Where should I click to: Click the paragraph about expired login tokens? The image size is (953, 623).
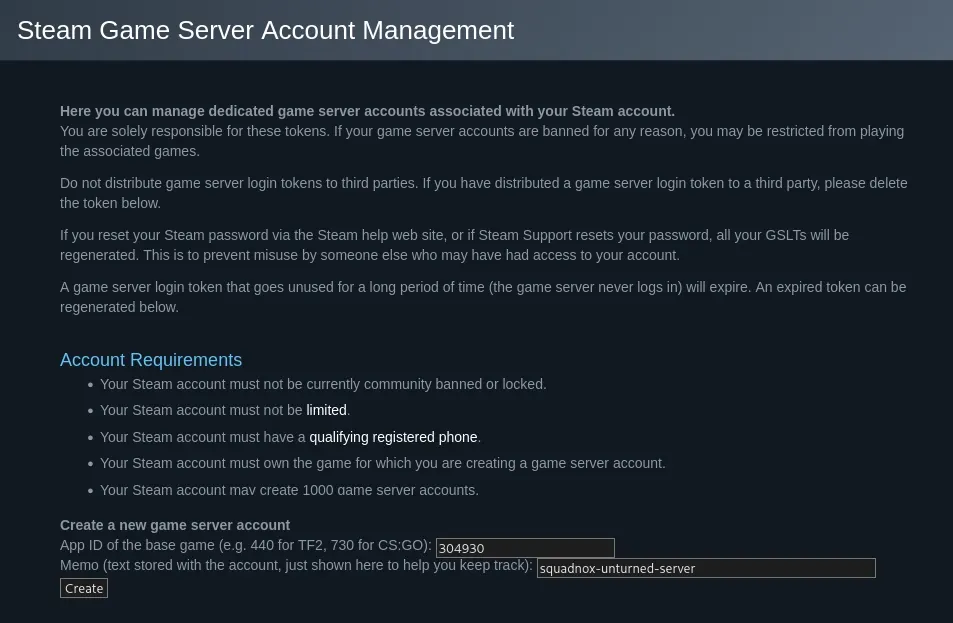[x=483, y=297]
